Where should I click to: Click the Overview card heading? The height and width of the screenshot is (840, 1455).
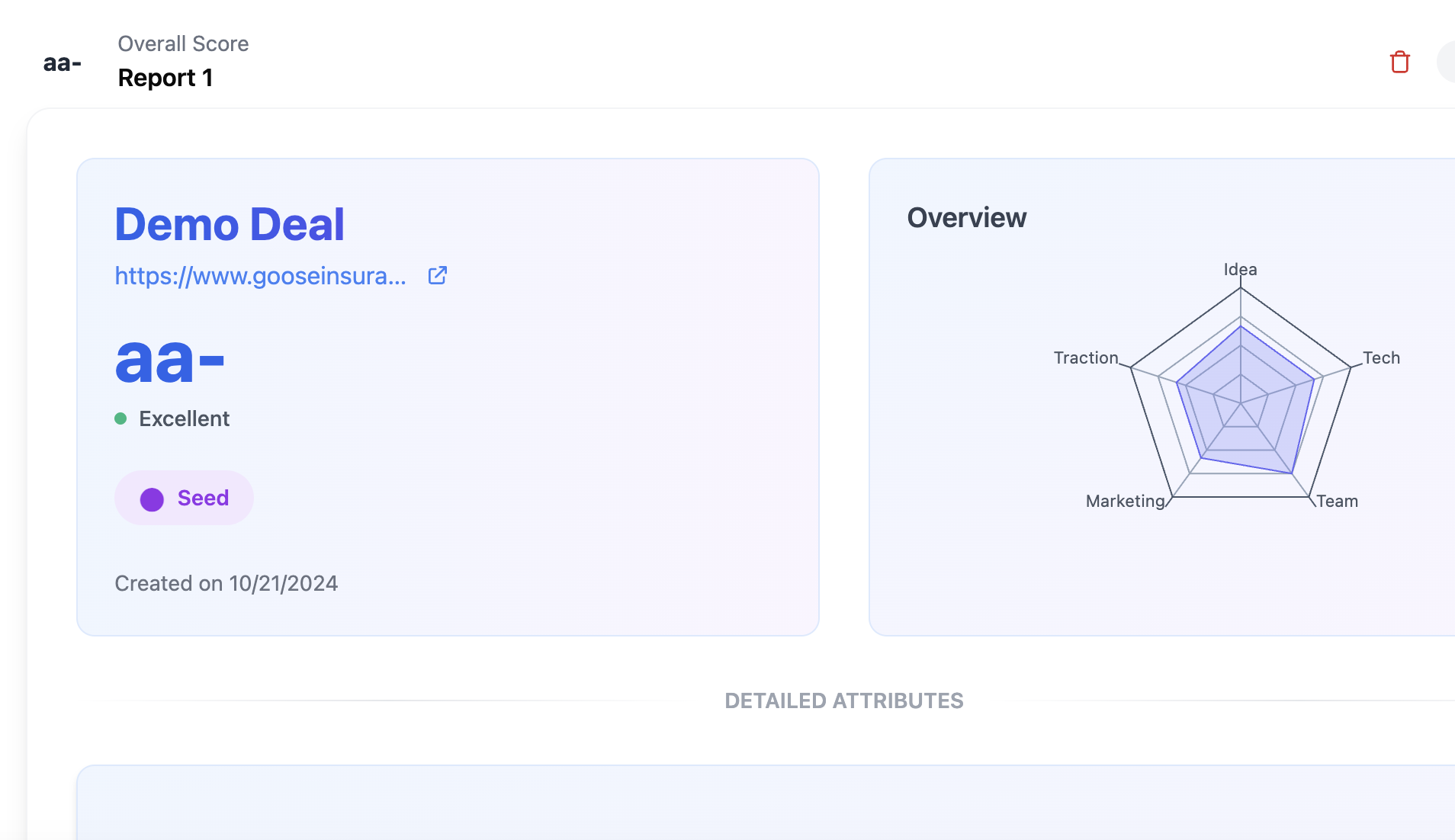tap(966, 218)
